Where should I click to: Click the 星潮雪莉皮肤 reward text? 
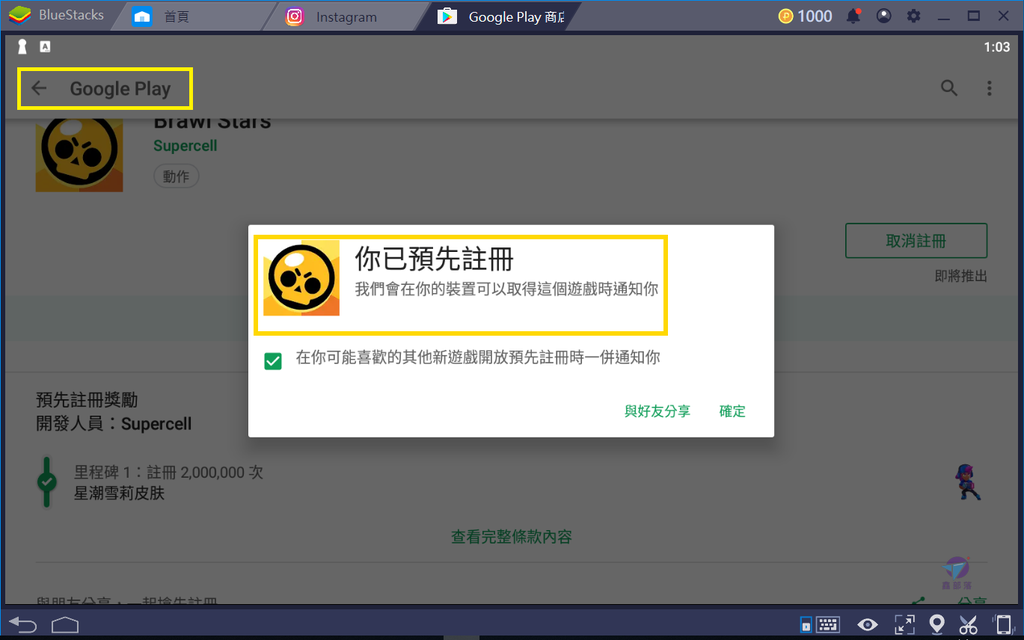tap(120, 493)
